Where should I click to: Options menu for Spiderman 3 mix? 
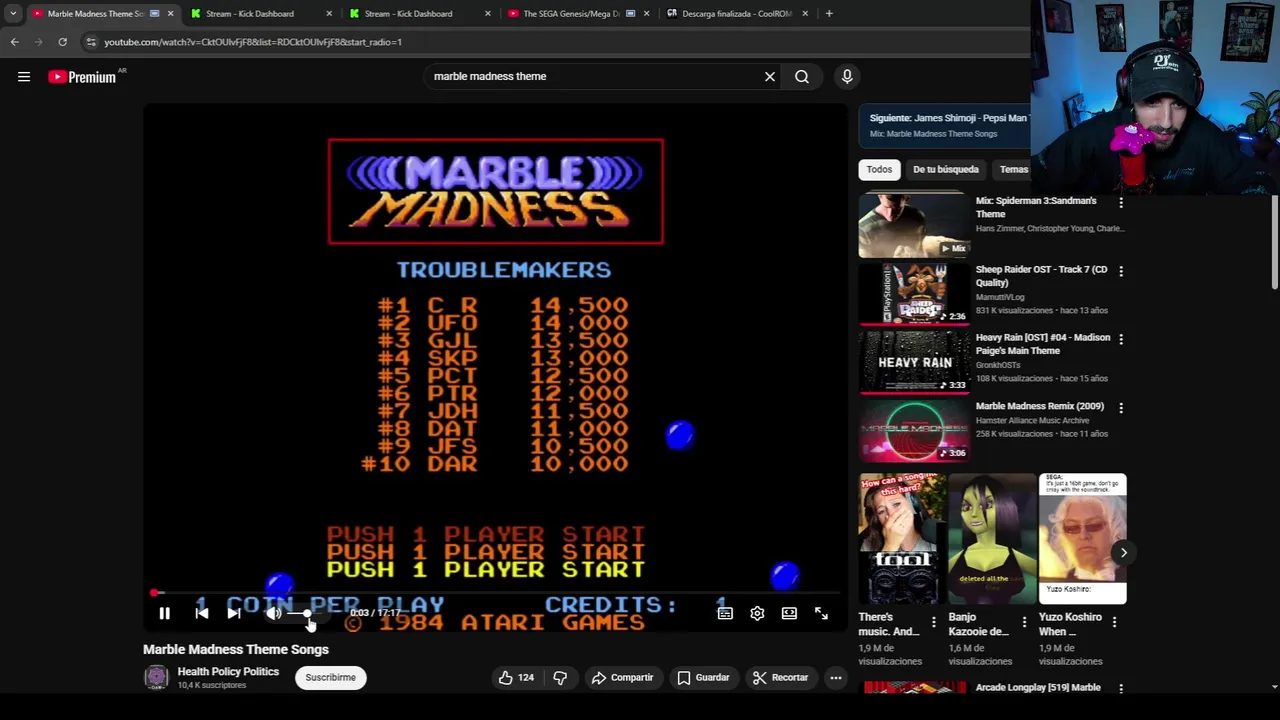(x=1121, y=203)
